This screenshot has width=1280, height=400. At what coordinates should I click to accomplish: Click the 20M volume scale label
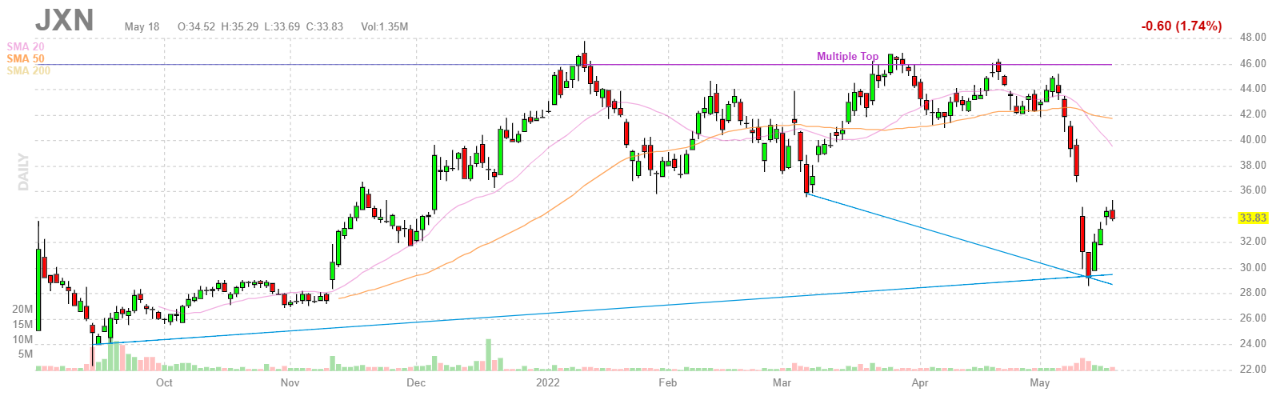point(22,311)
